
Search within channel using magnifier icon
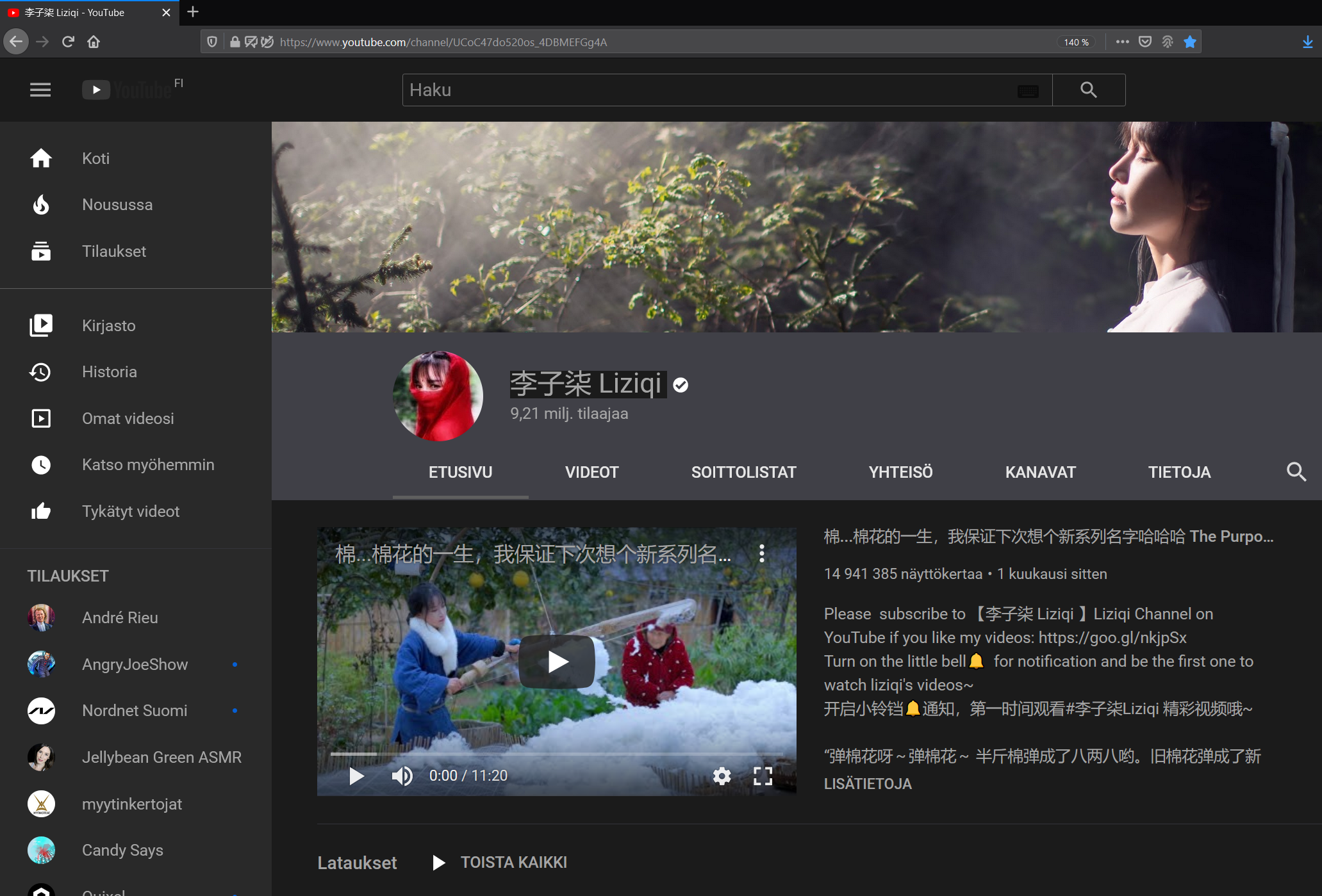click(1296, 472)
